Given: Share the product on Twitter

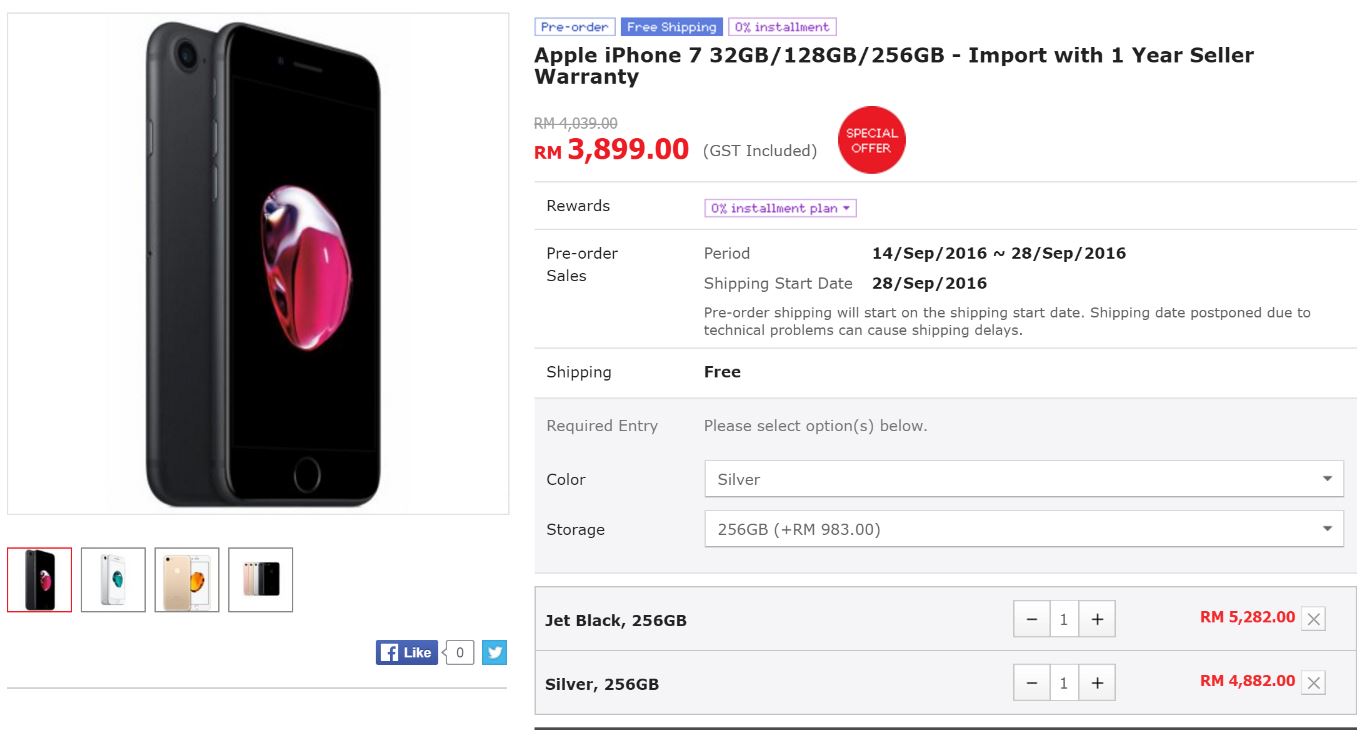Looking at the screenshot, I should [x=494, y=653].
